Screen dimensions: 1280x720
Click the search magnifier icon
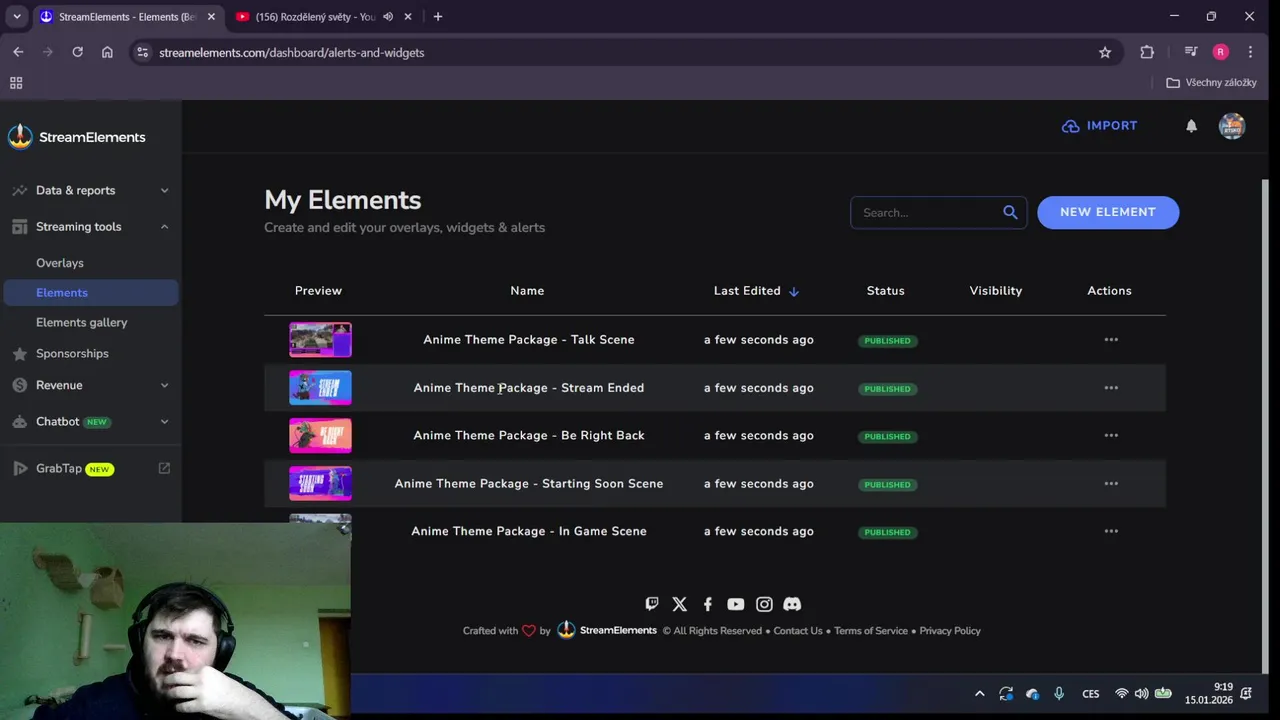[x=1010, y=212]
